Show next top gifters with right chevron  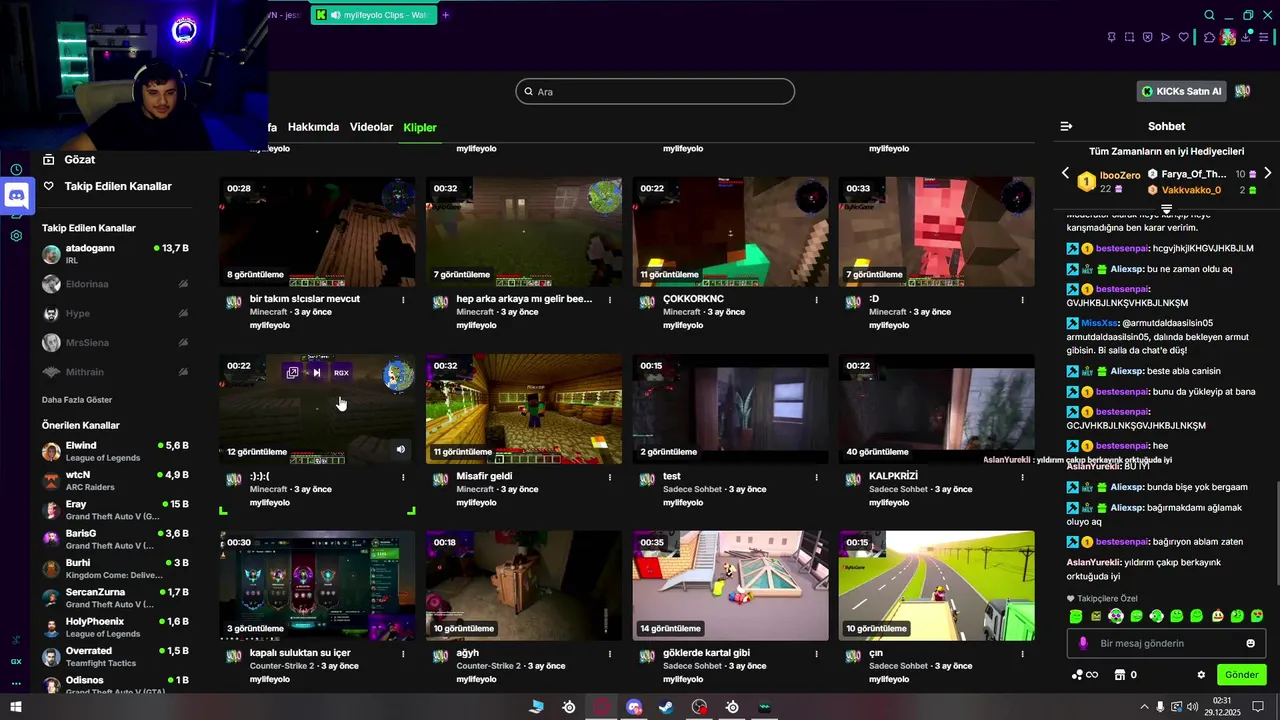tap(1267, 173)
